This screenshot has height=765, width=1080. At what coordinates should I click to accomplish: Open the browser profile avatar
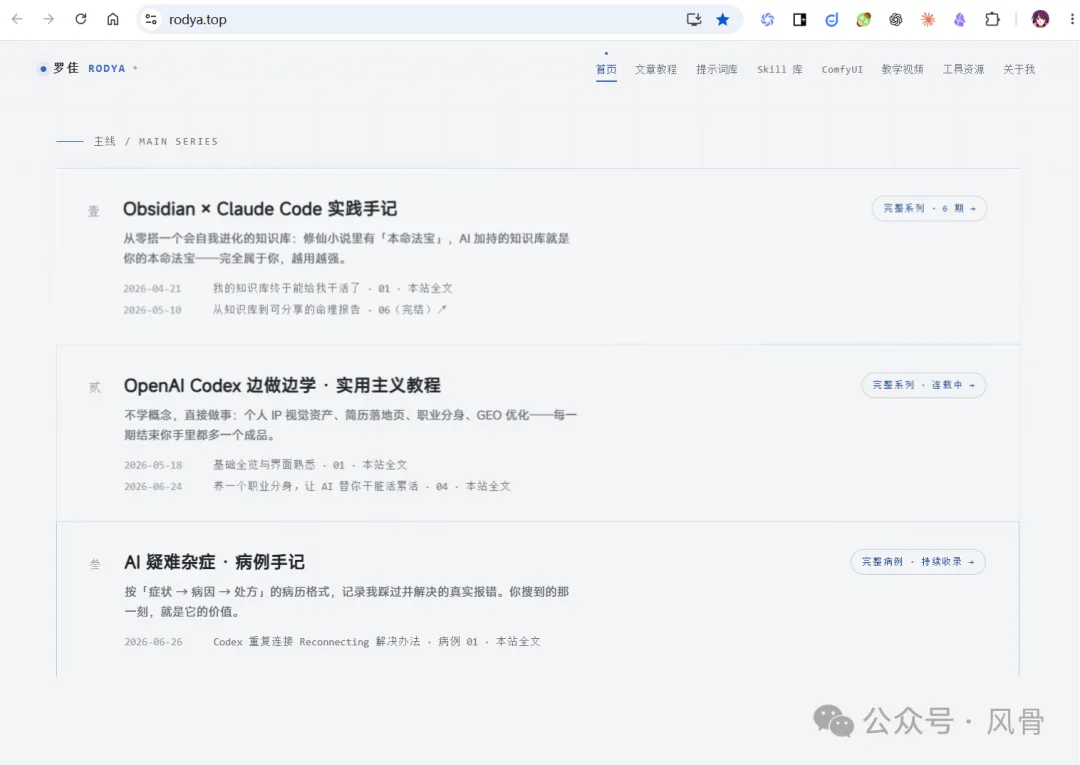pyautogui.click(x=1040, y=19)
